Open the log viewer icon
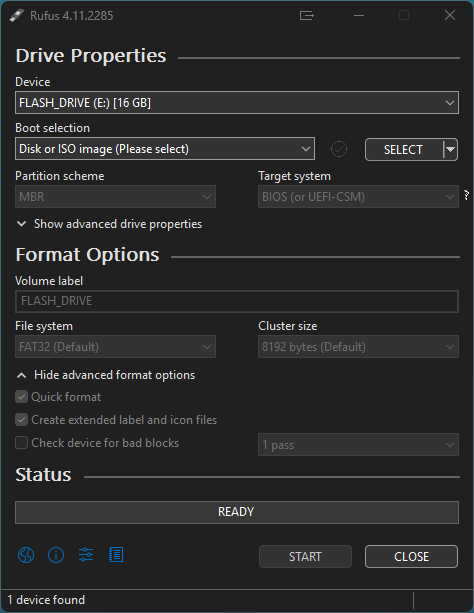474x613 pixels. [x=116, y=555]
